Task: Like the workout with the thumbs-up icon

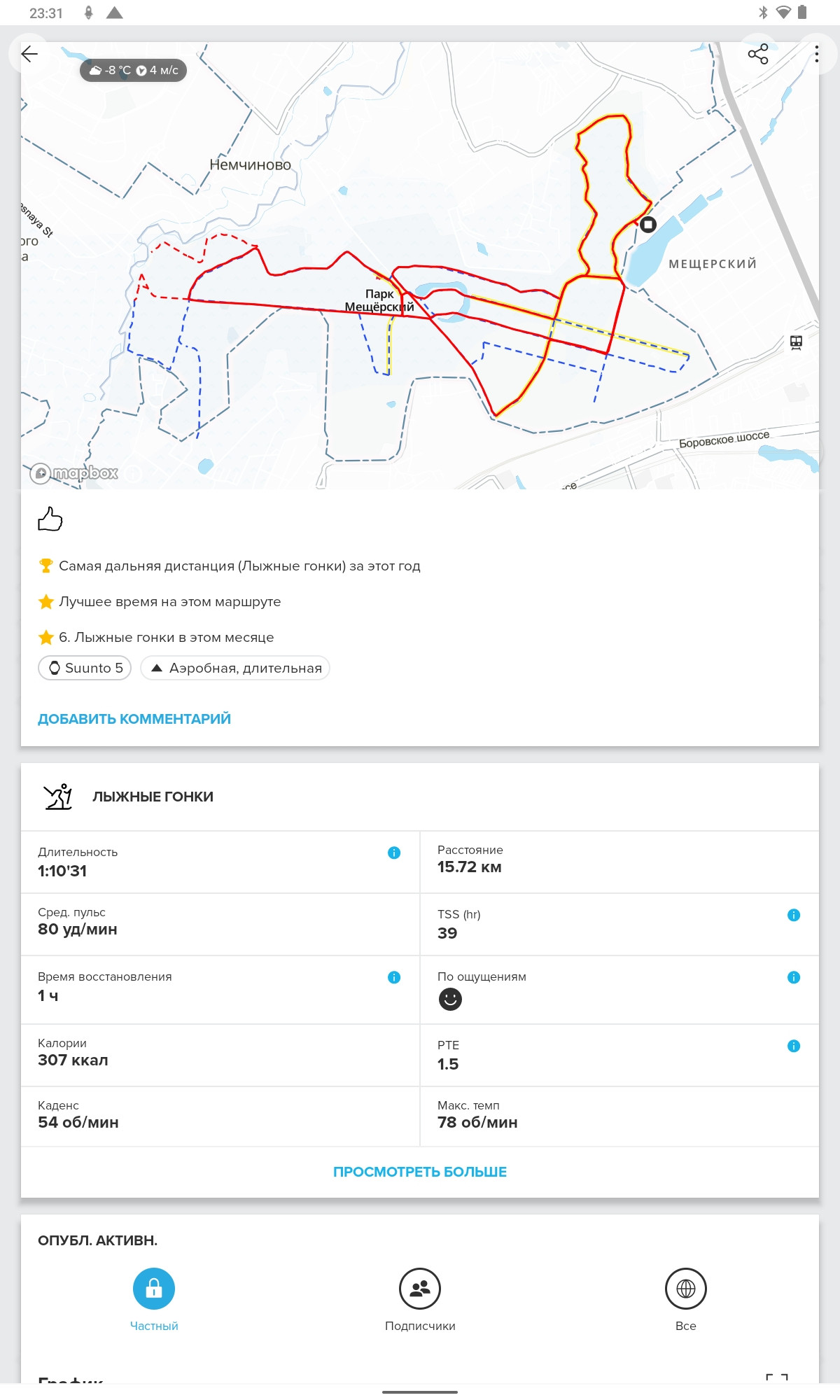Action: point(50,519)
